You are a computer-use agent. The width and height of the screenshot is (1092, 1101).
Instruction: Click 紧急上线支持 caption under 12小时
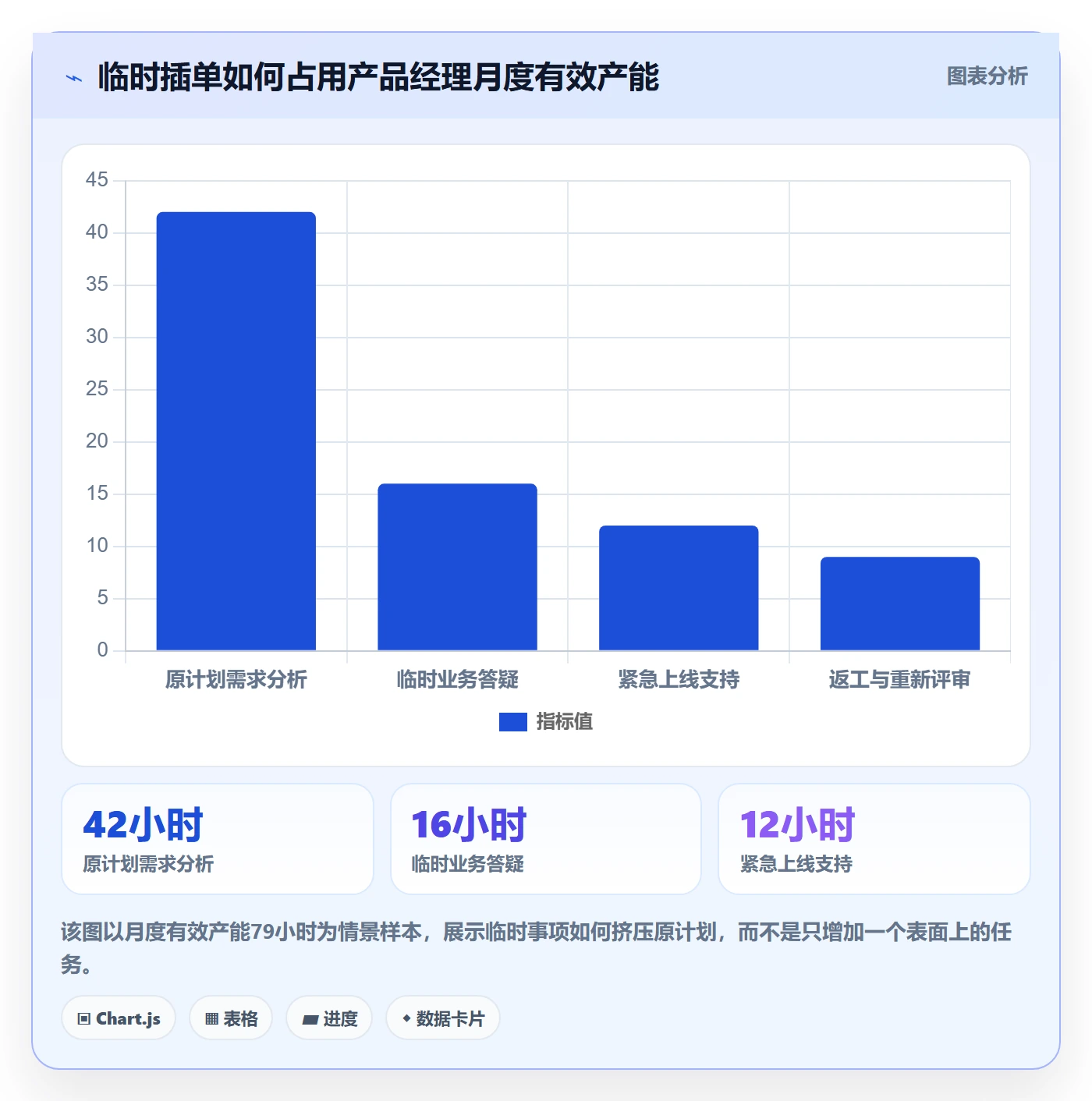click(x=796, y=864)
